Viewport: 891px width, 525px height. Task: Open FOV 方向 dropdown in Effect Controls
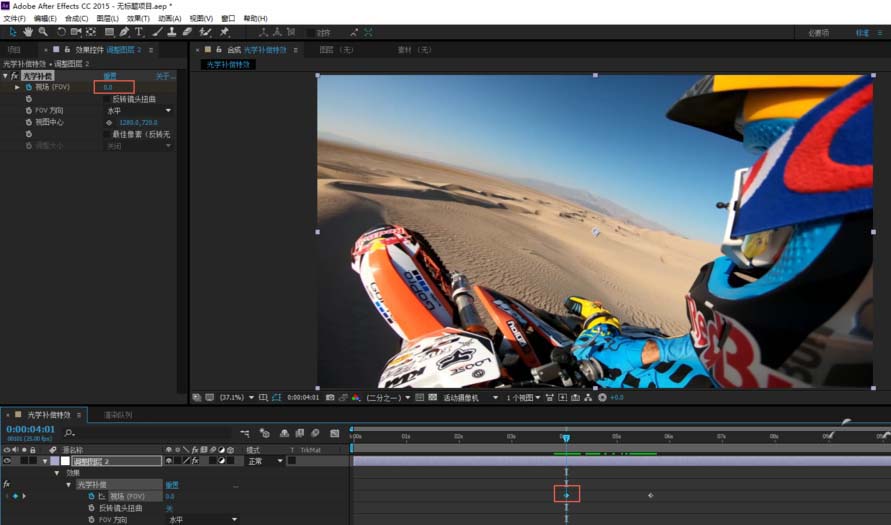[139, 110]
